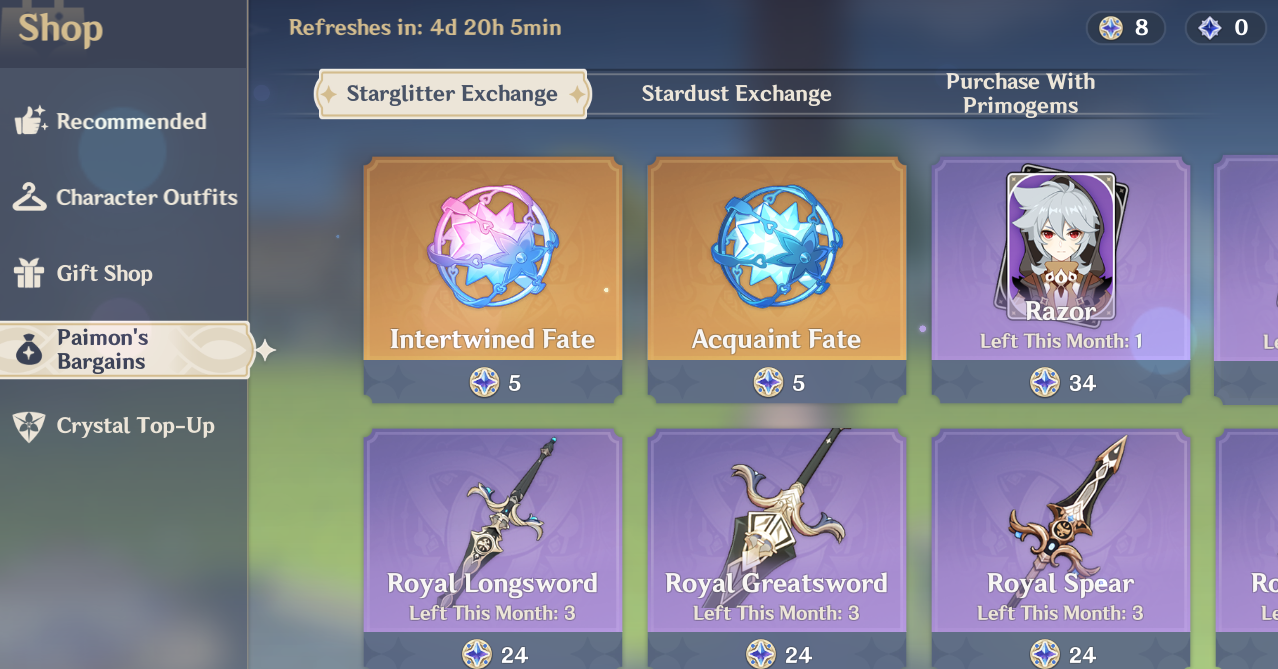Click the Masterless Starglitter balance icon
This screenshot has height=669, width=1278.
pos(1111,28)
